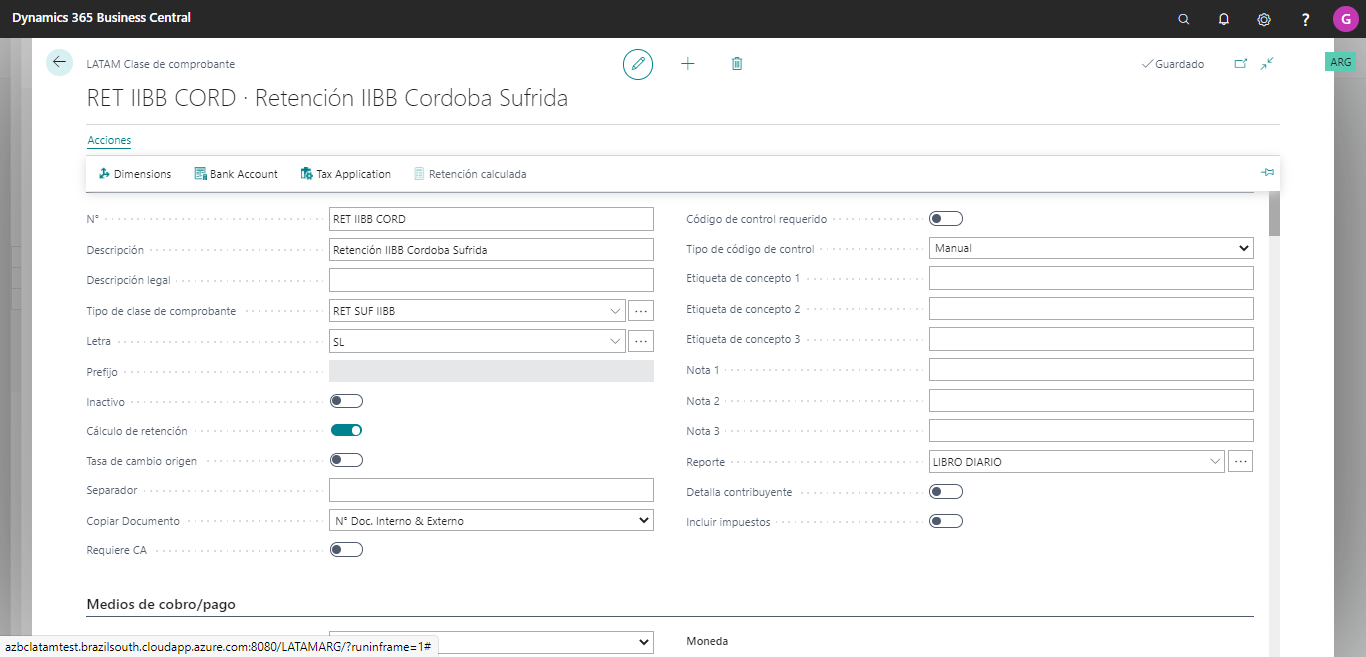The width and height of the screenshot is (1366, 657).
Task: Open Tax Application action
Action: [346, 174]
